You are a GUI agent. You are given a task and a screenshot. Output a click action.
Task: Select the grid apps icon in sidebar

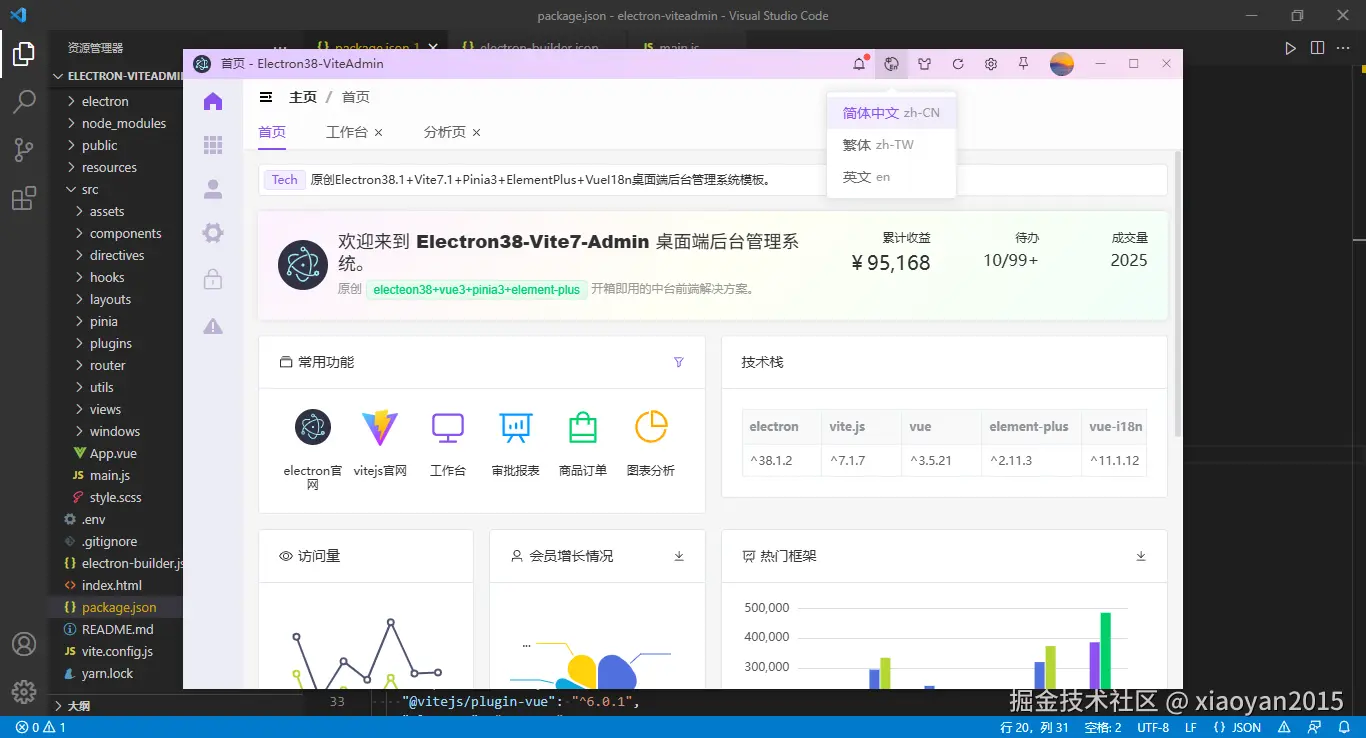click(x=213, y=145)
